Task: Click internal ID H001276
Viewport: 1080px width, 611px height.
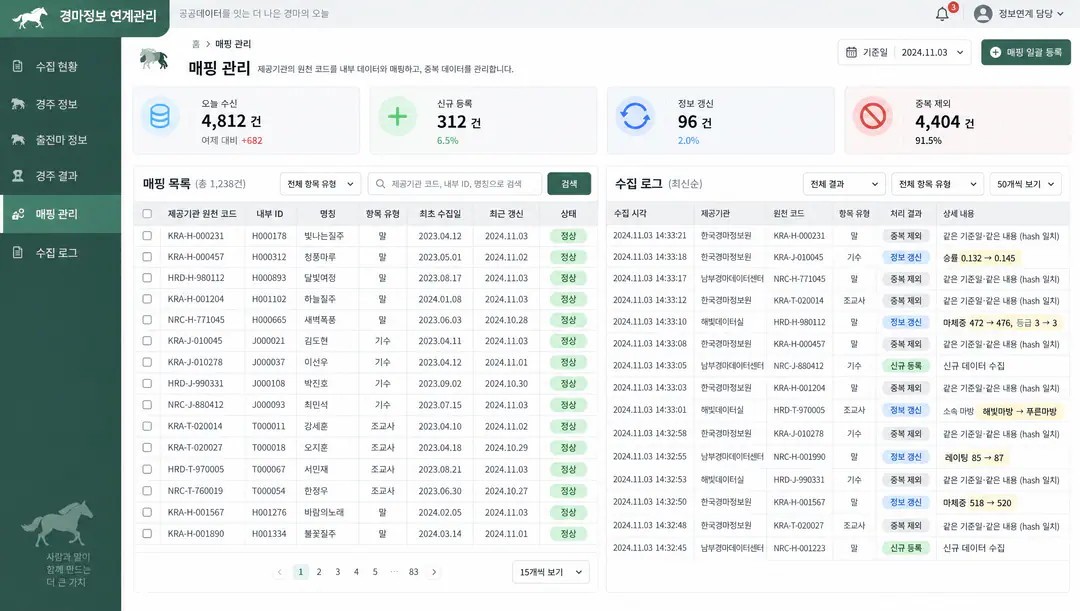Action: [269, 512]
